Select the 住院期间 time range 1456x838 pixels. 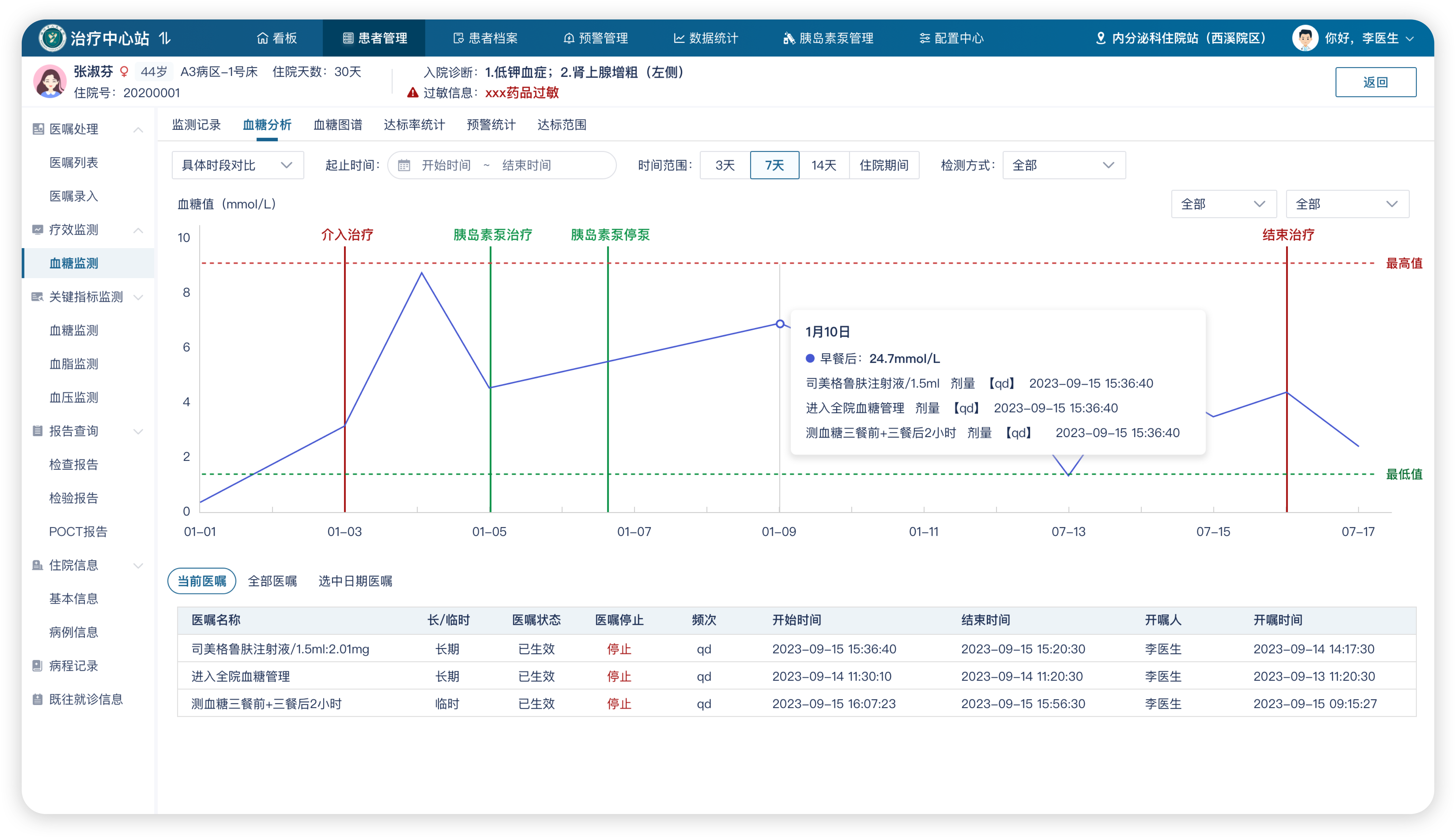(x=884, y=165)
